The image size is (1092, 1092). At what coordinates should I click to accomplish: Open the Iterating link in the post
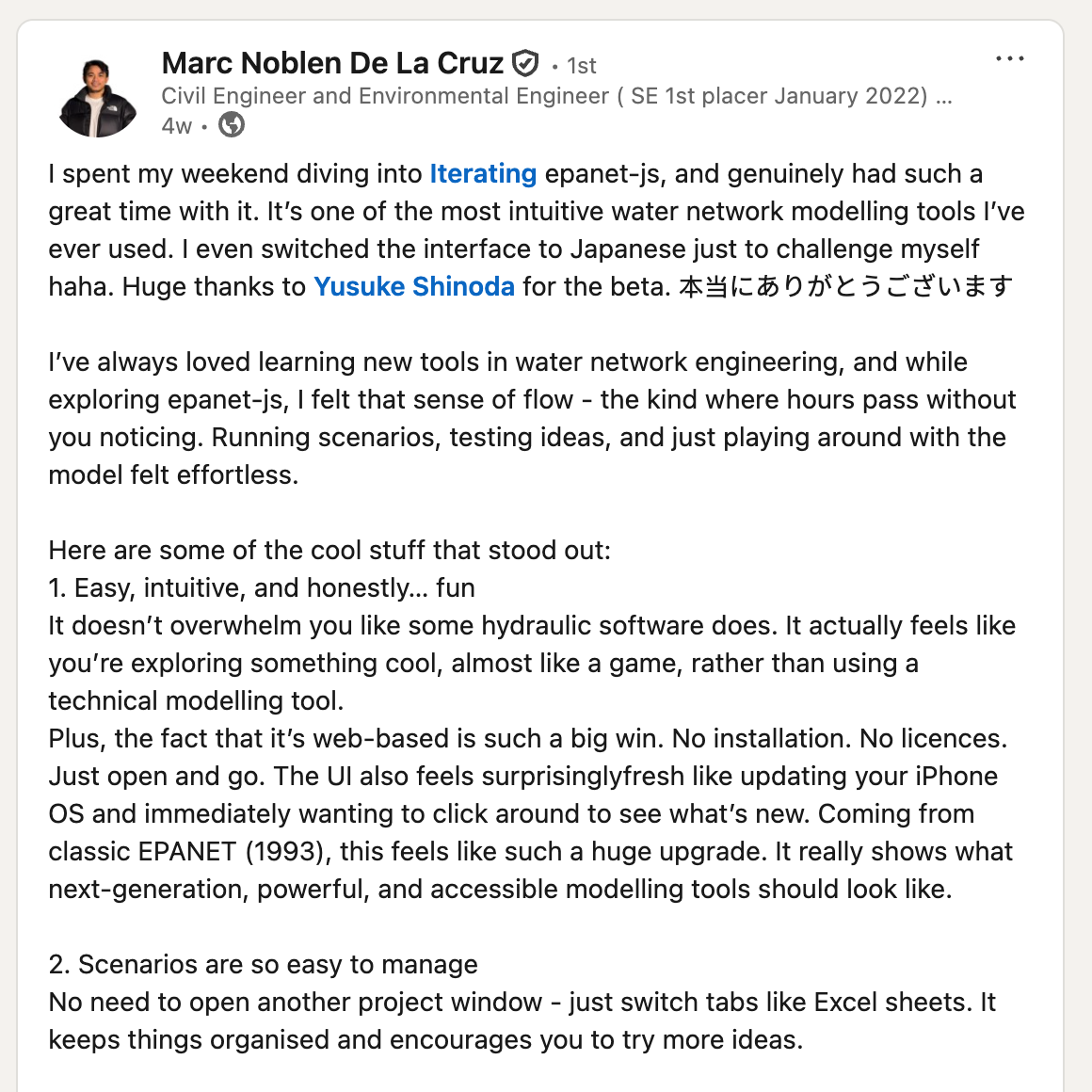[482, 173]
